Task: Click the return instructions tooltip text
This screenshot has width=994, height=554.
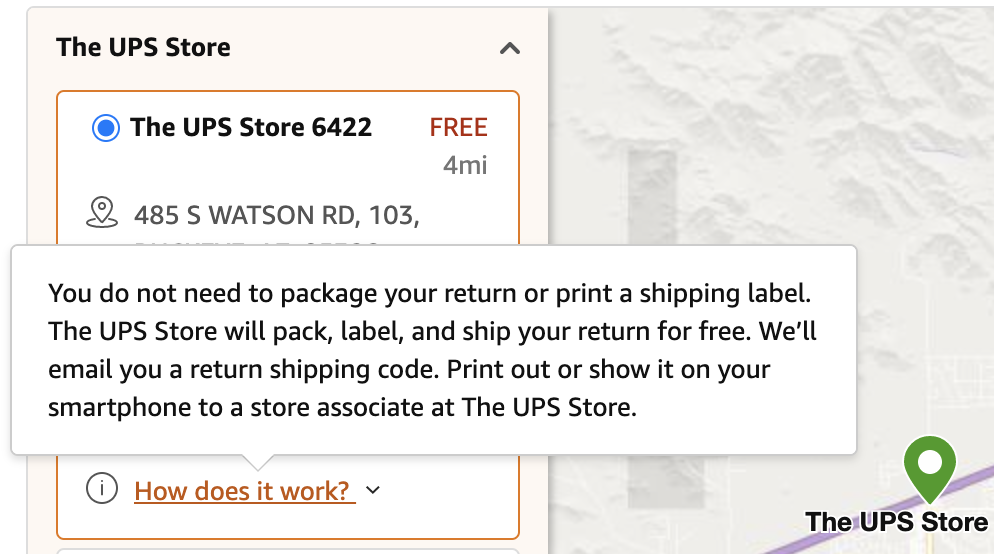Action: (432, 350)
